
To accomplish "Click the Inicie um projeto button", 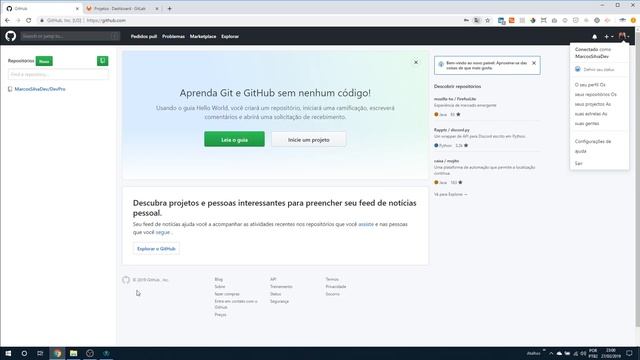I will (x=309, y=140).
